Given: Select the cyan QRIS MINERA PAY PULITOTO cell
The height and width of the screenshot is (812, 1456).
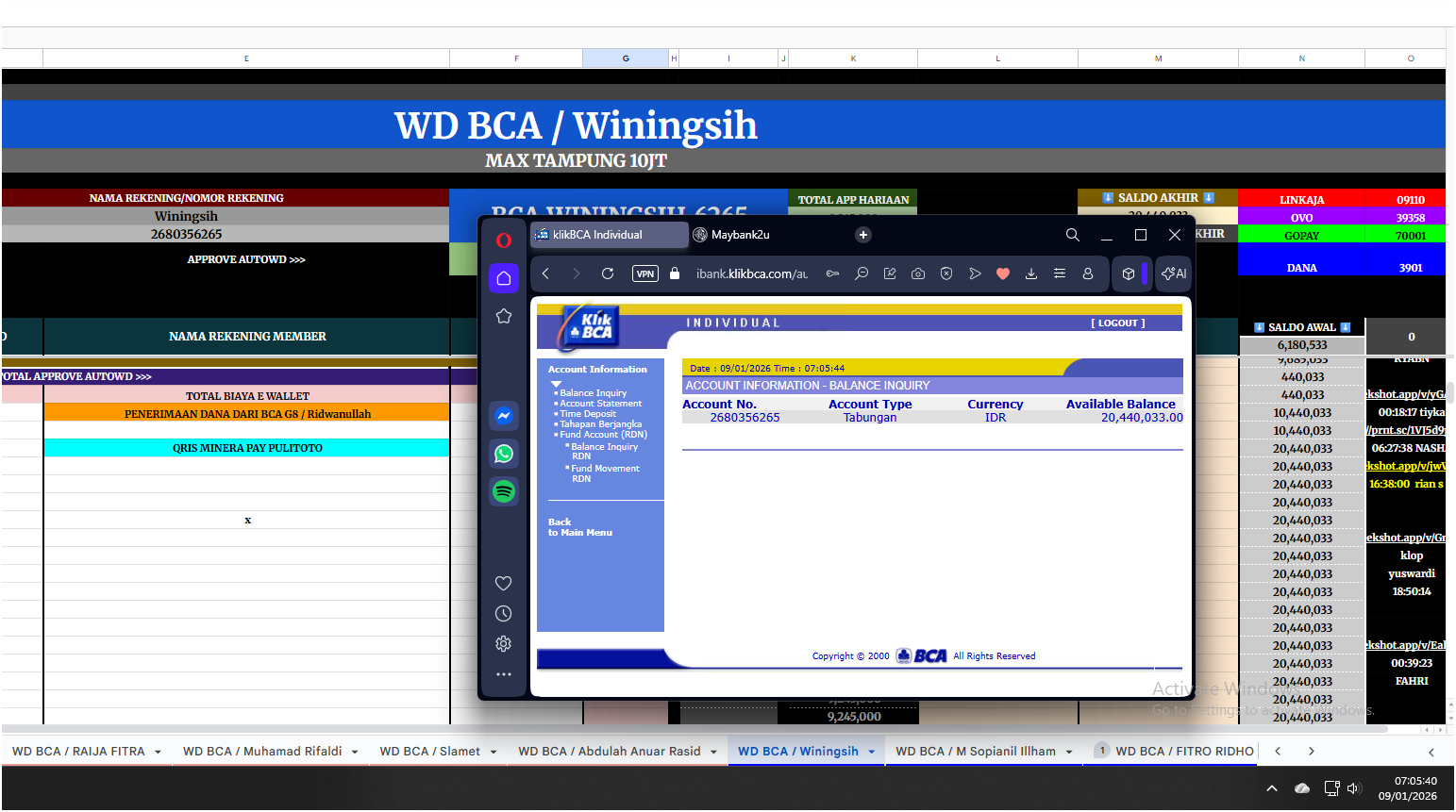Looking at the screenshot, I should coord(247,448).
